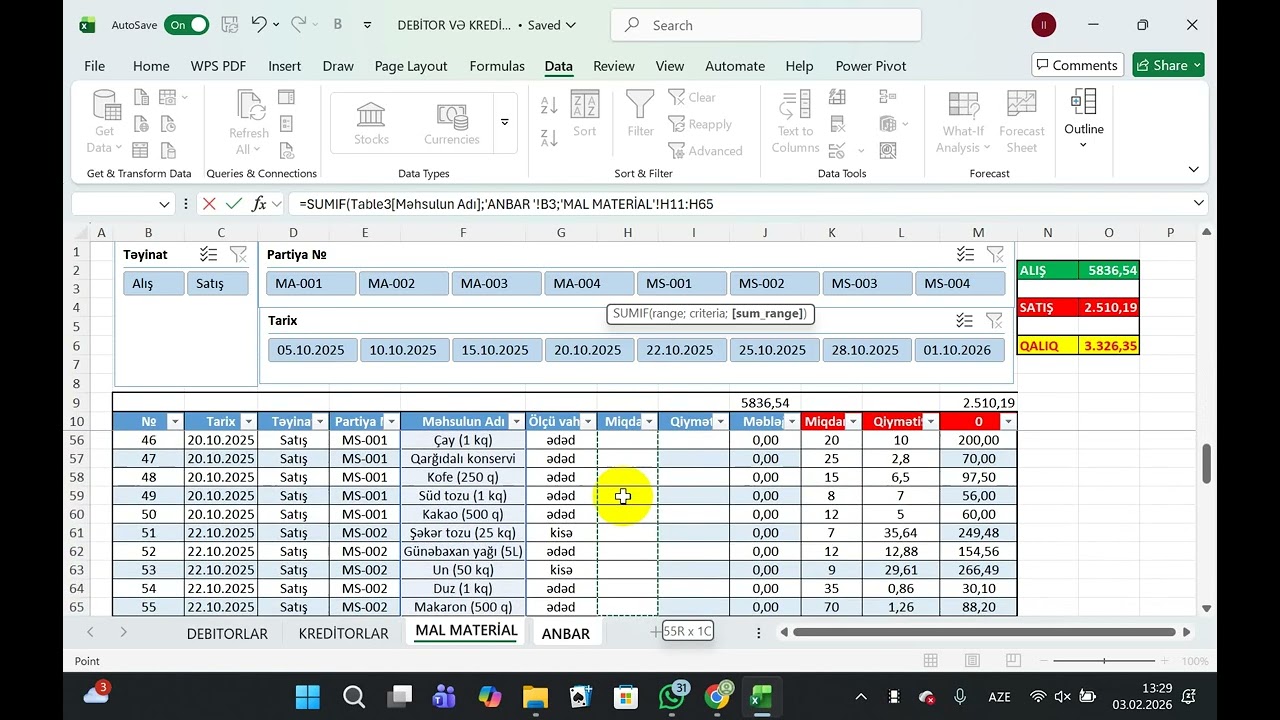Cancel the formula entry with the red X
This screenshot has width=1280, height=720.
[x=209, y=204]
